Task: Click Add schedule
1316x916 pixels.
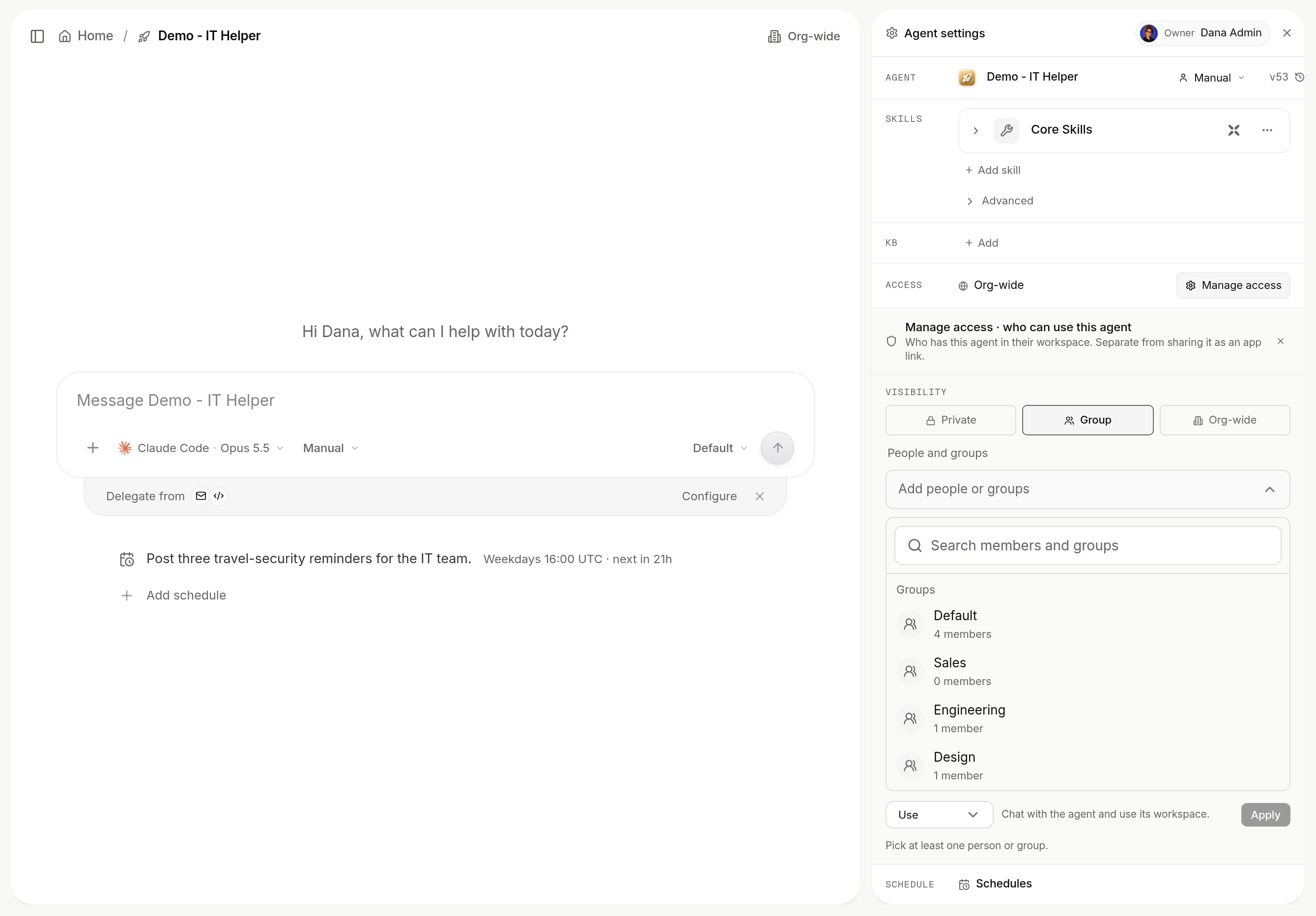Action: (173, 596)
